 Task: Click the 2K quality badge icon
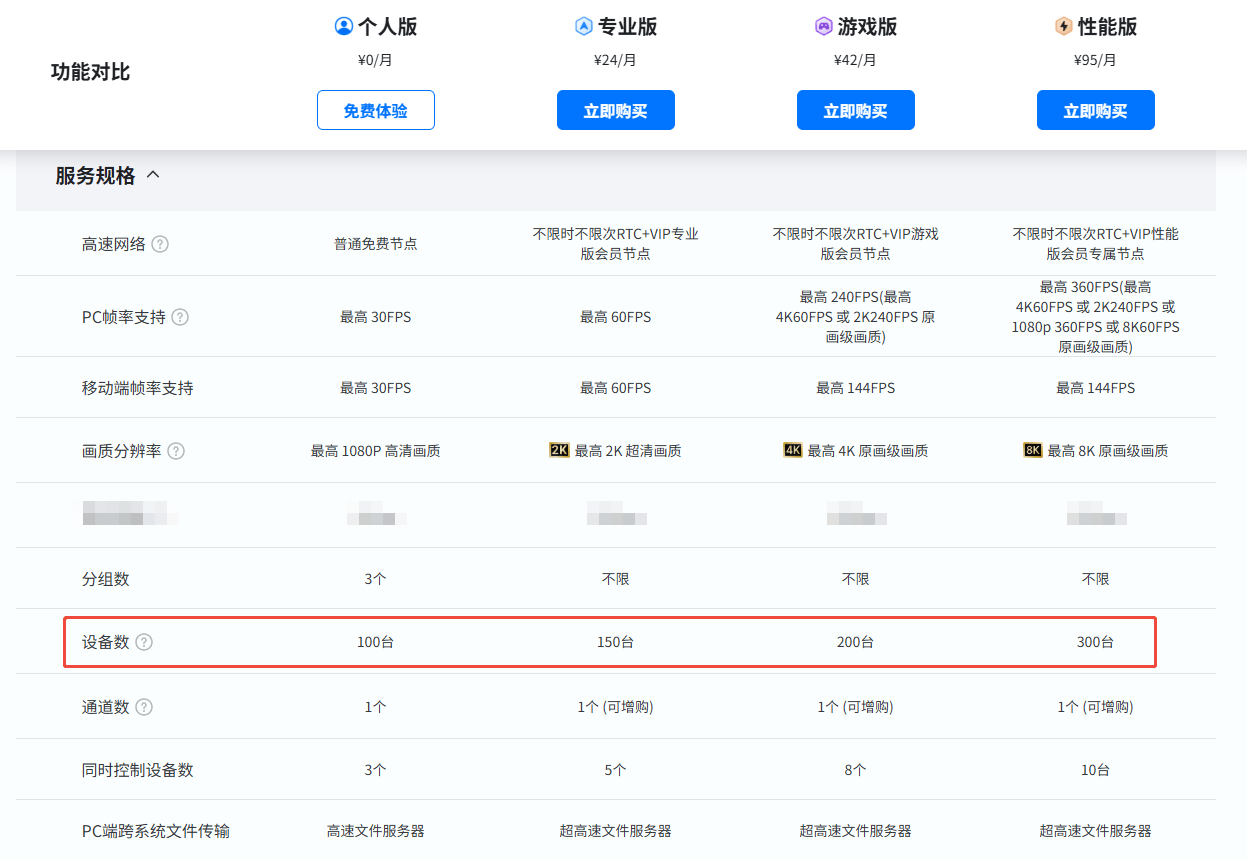point(559,451)
